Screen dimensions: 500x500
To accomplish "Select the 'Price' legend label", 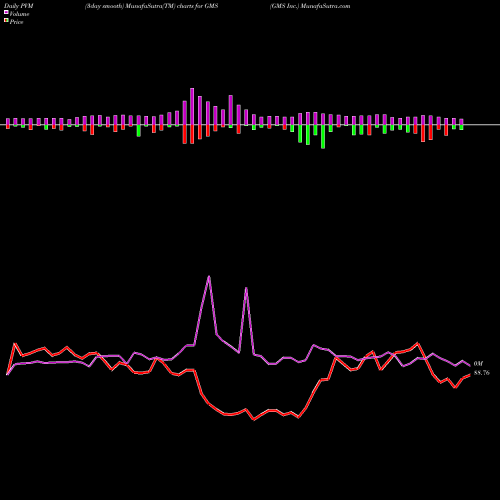I will click(x=16, y=22).
